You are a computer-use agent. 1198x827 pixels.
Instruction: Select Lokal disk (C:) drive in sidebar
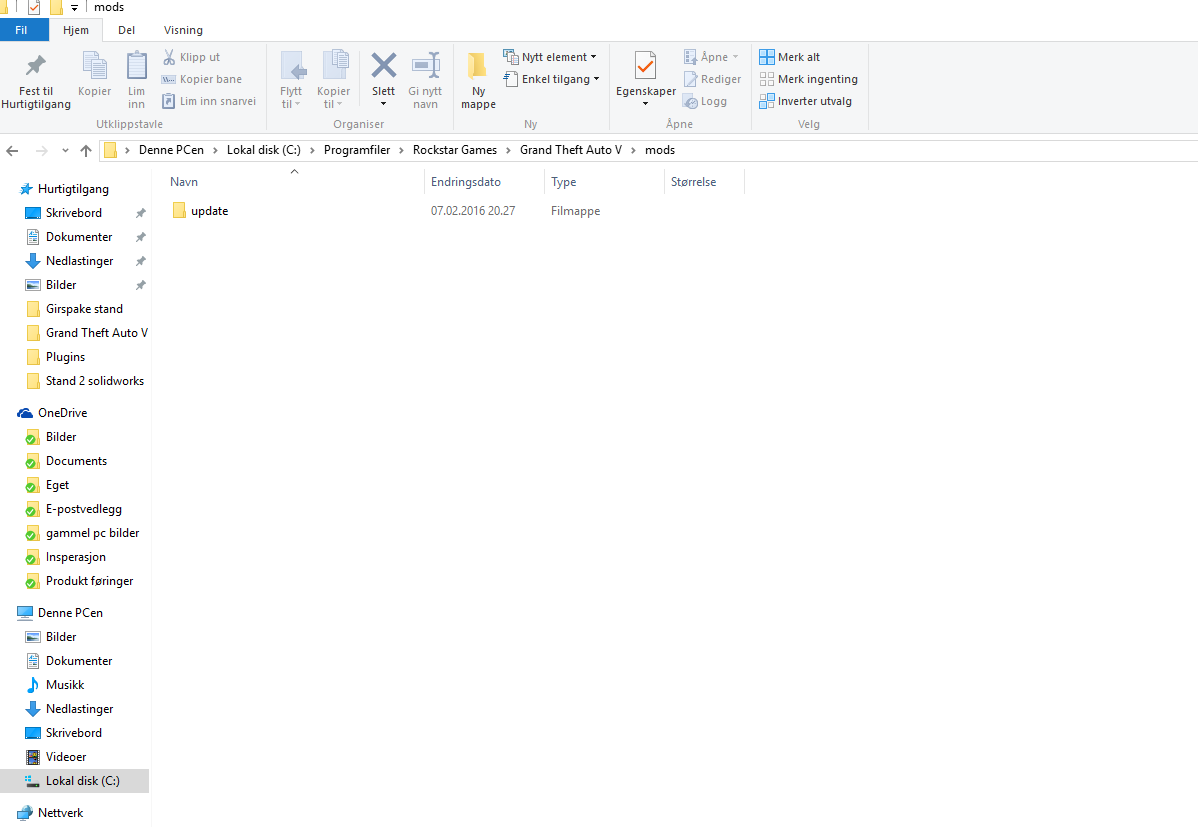(75, 781)
